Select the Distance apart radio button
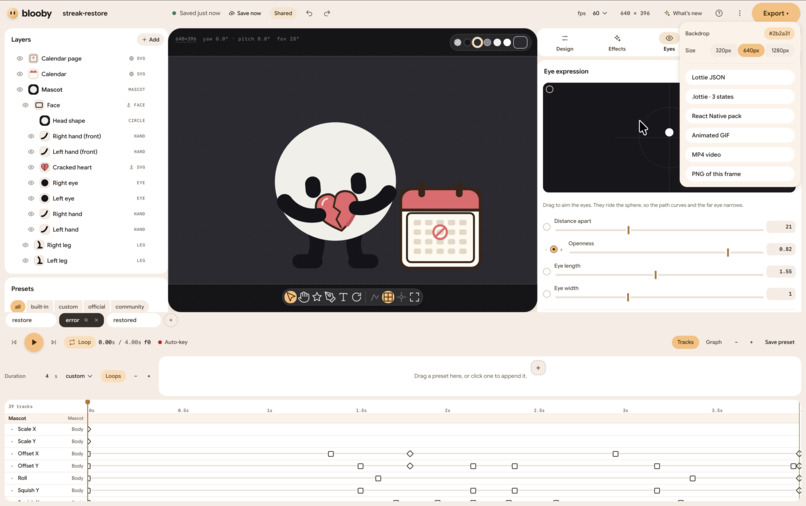806x506 pixels. click(546, 227)
